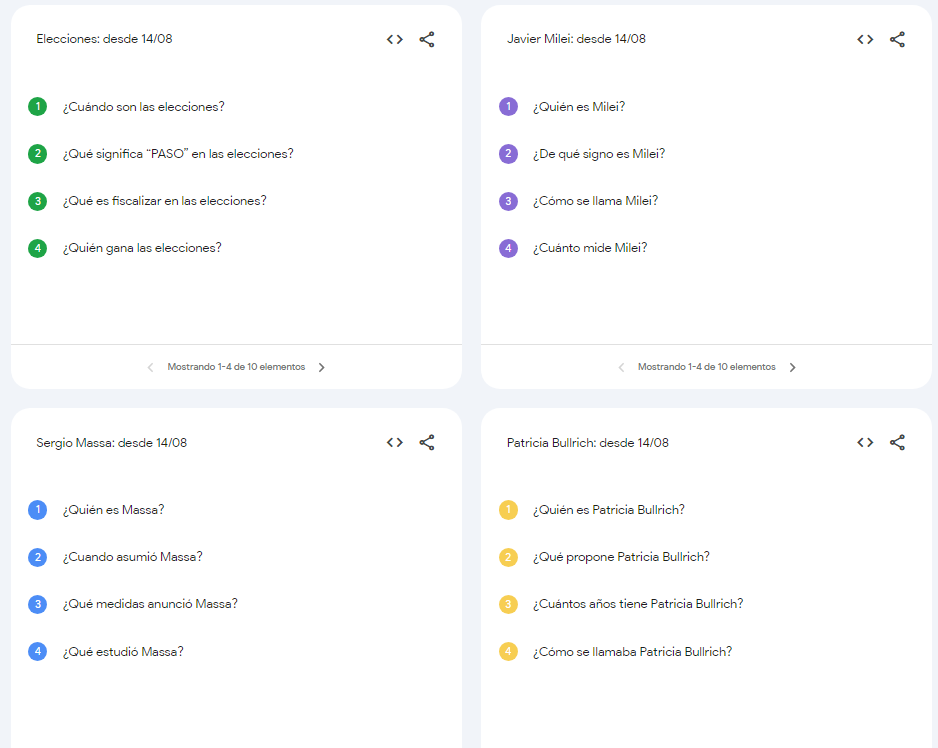
Task: Share the Patricia Bullrich card
Action: 897,442
